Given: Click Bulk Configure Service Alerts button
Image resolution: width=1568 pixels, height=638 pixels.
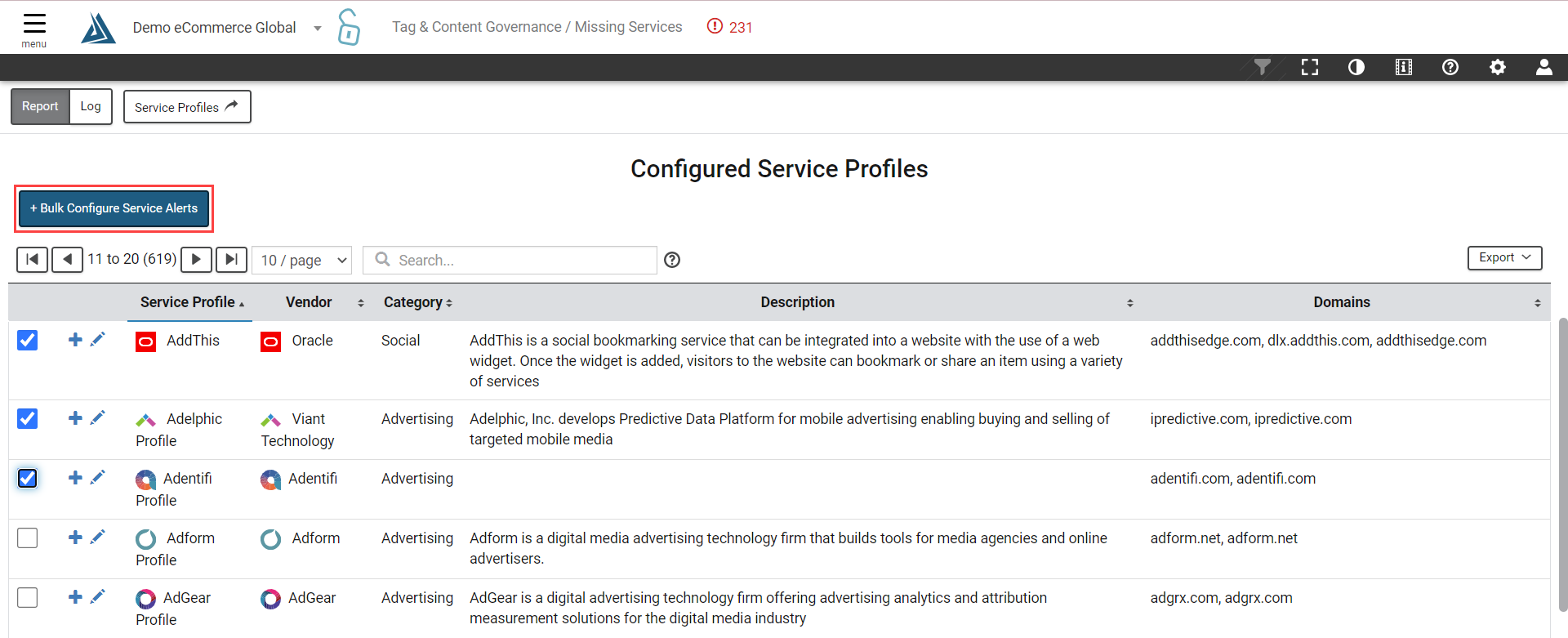Looking at the screenshot, I should tap(114, 208).
